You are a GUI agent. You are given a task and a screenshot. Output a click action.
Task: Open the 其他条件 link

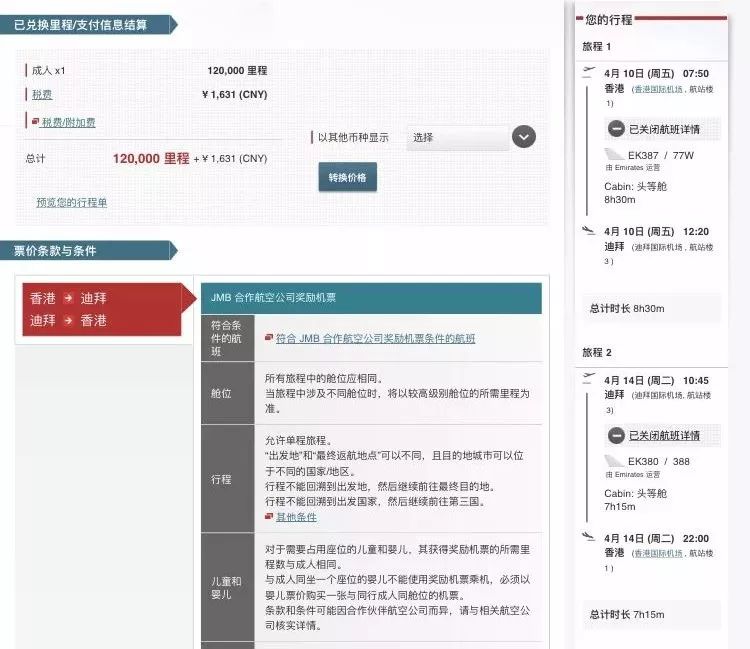[x=296, y=517]
